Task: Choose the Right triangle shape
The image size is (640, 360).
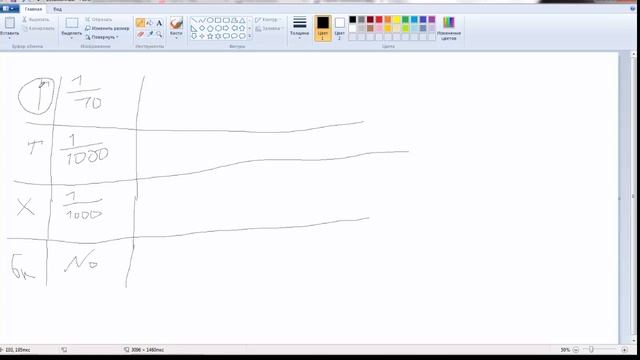Action: point(193,29)
